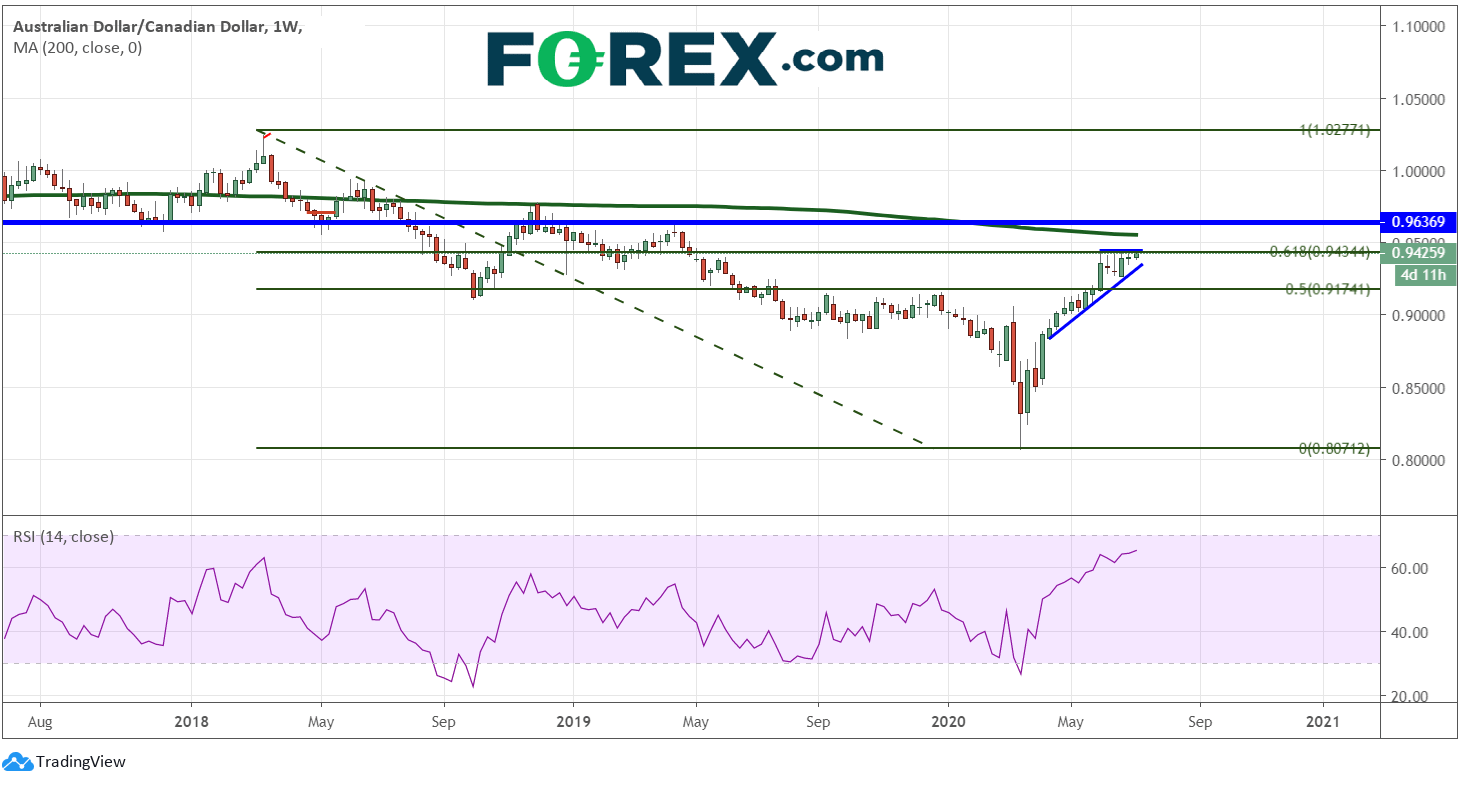
Task: Select the short blue rising trendline
Action: coord(1095,301)
